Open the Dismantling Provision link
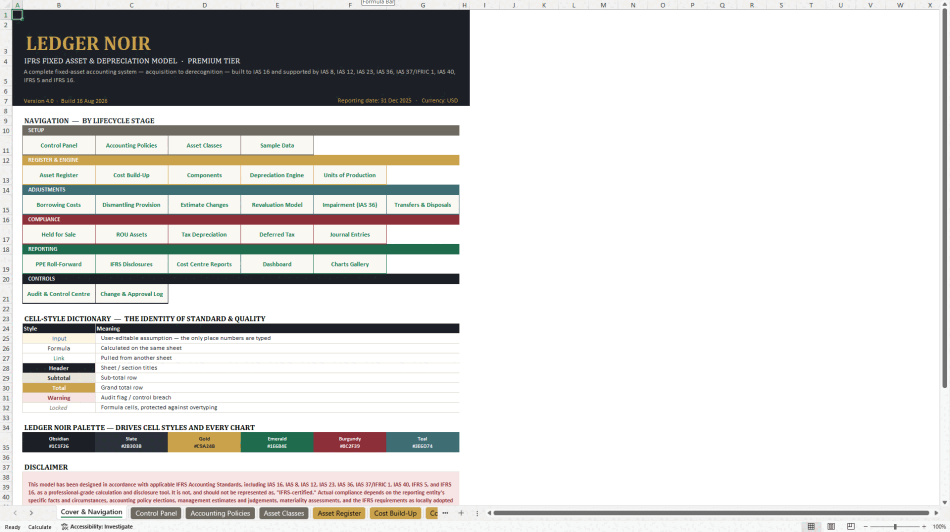This screenshot has width=950, height=532. click(131, 205)
